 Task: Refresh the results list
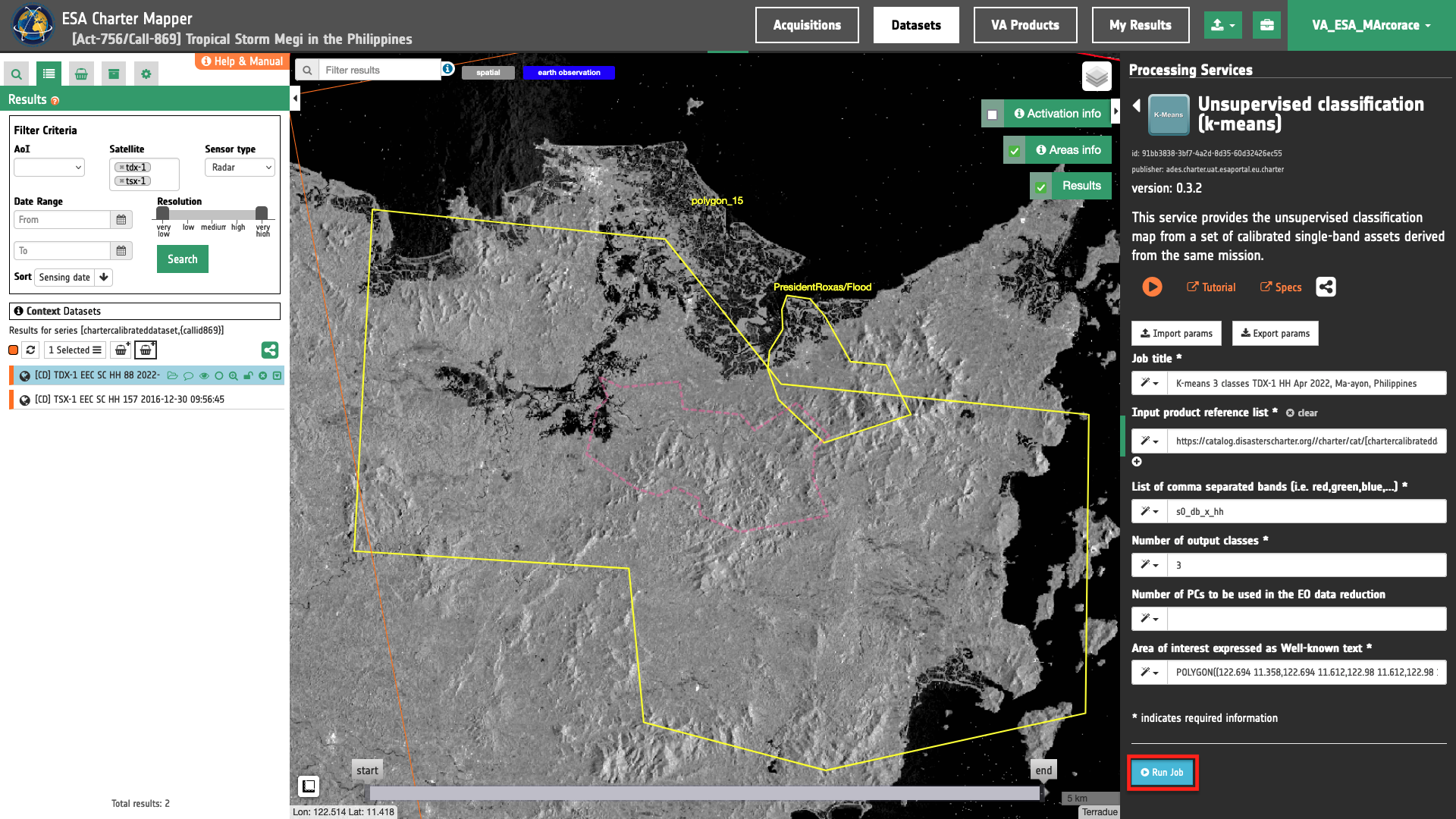point(30,350)
